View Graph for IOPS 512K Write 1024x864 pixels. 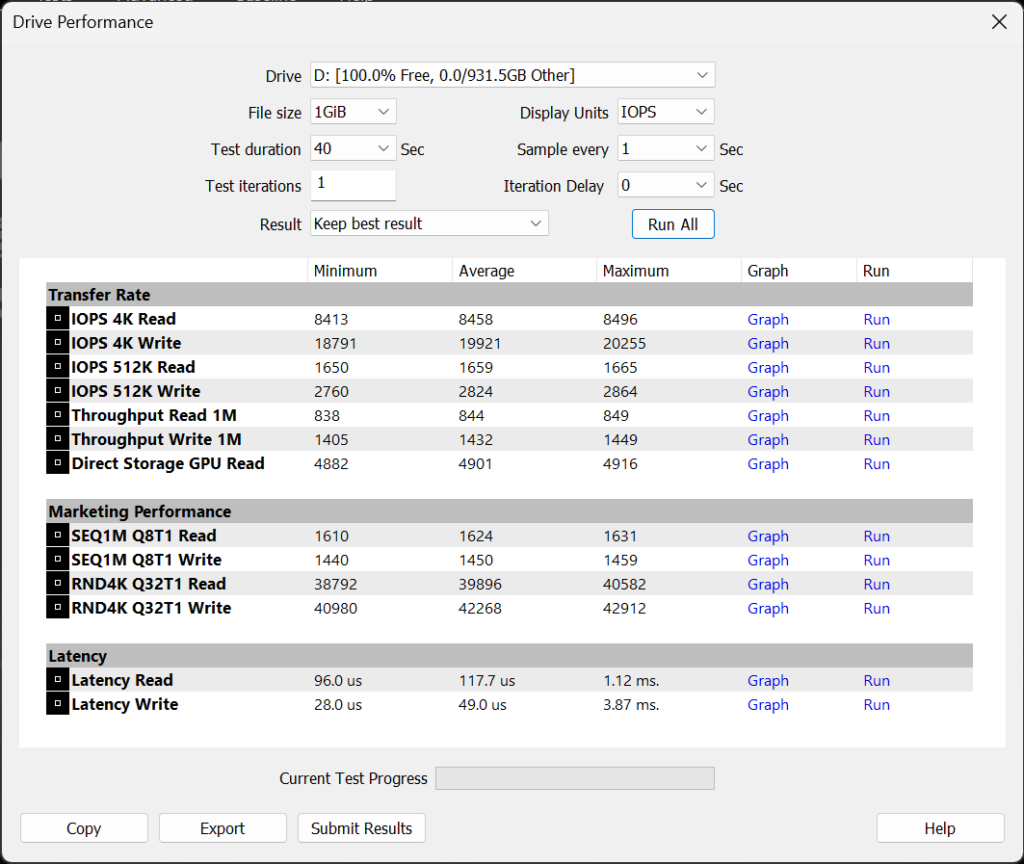click(768, 392)
